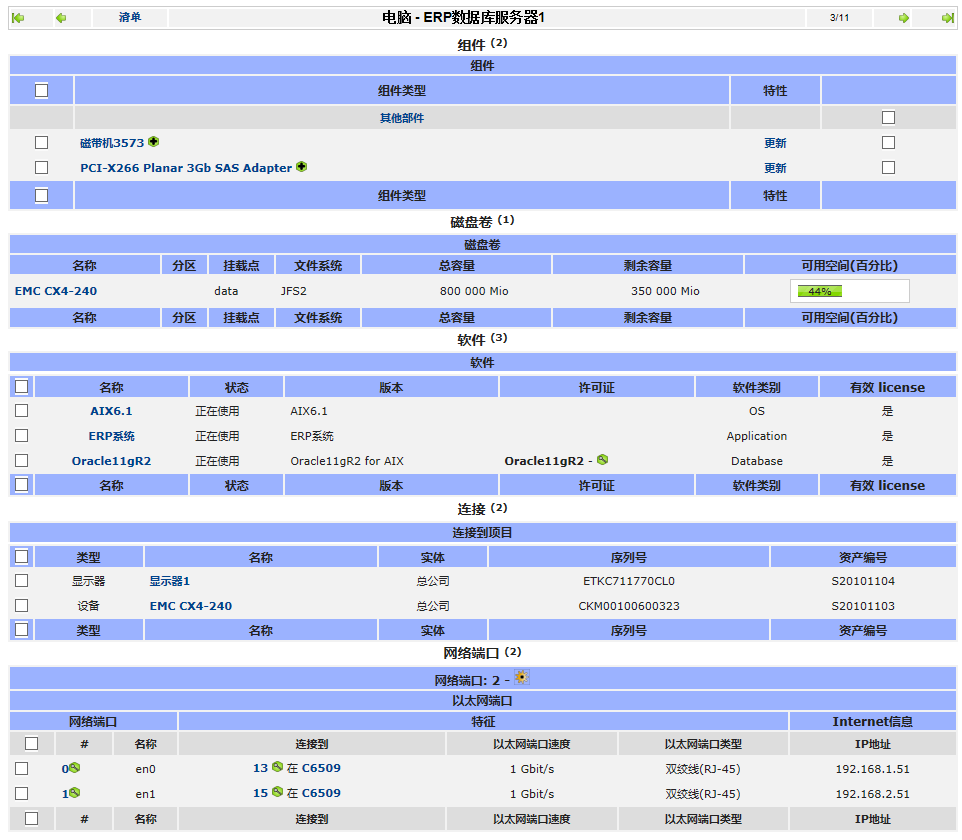Jump to the last record arrow
This screenshot has height=840, width=962.
pos(947,18)
